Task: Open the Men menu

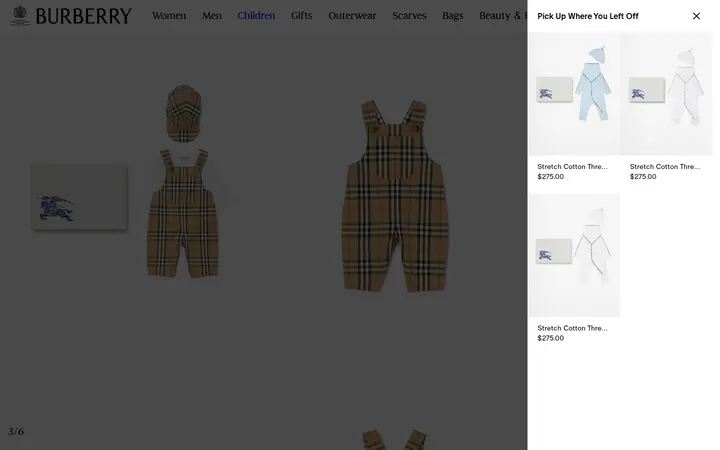Action: (x=212, y=16)
